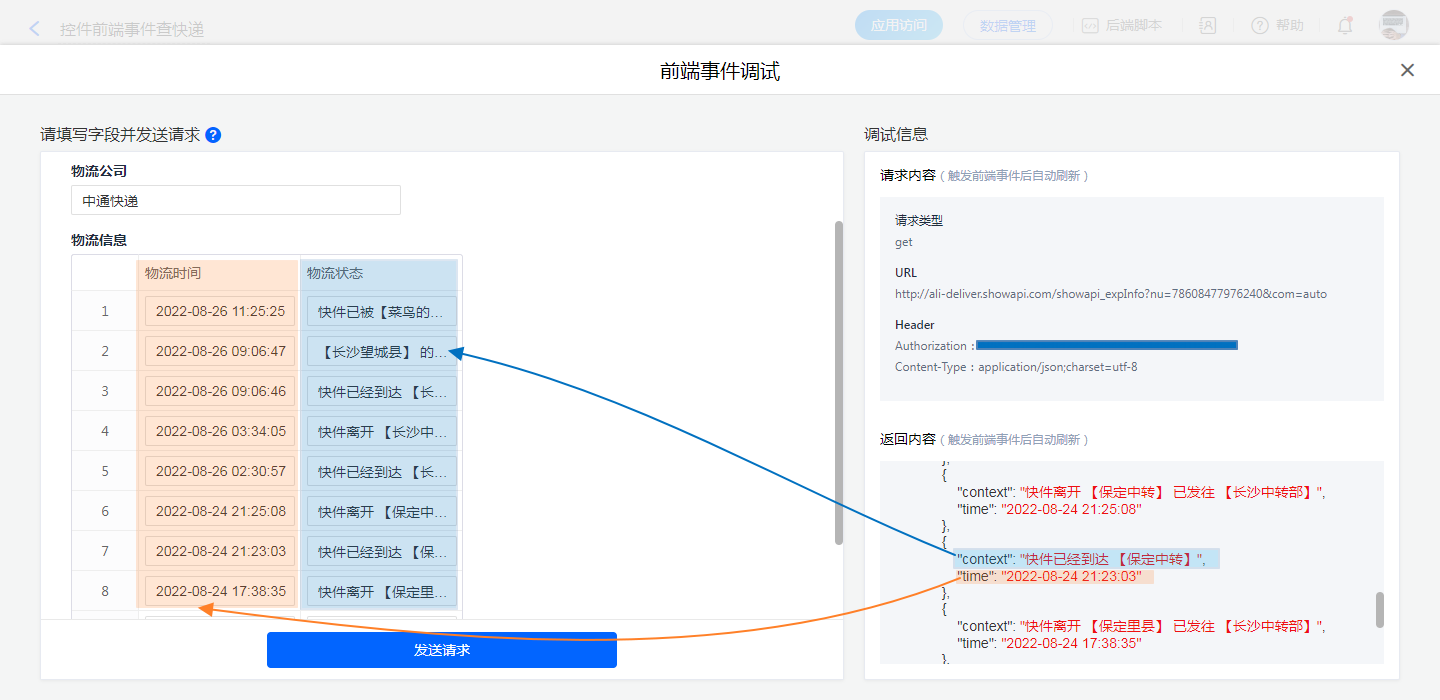Image resolution: width=1440 pixels, height=700 pixels.
Task: Click the user avatar in the top-right corner
Action: point(1393,26)
